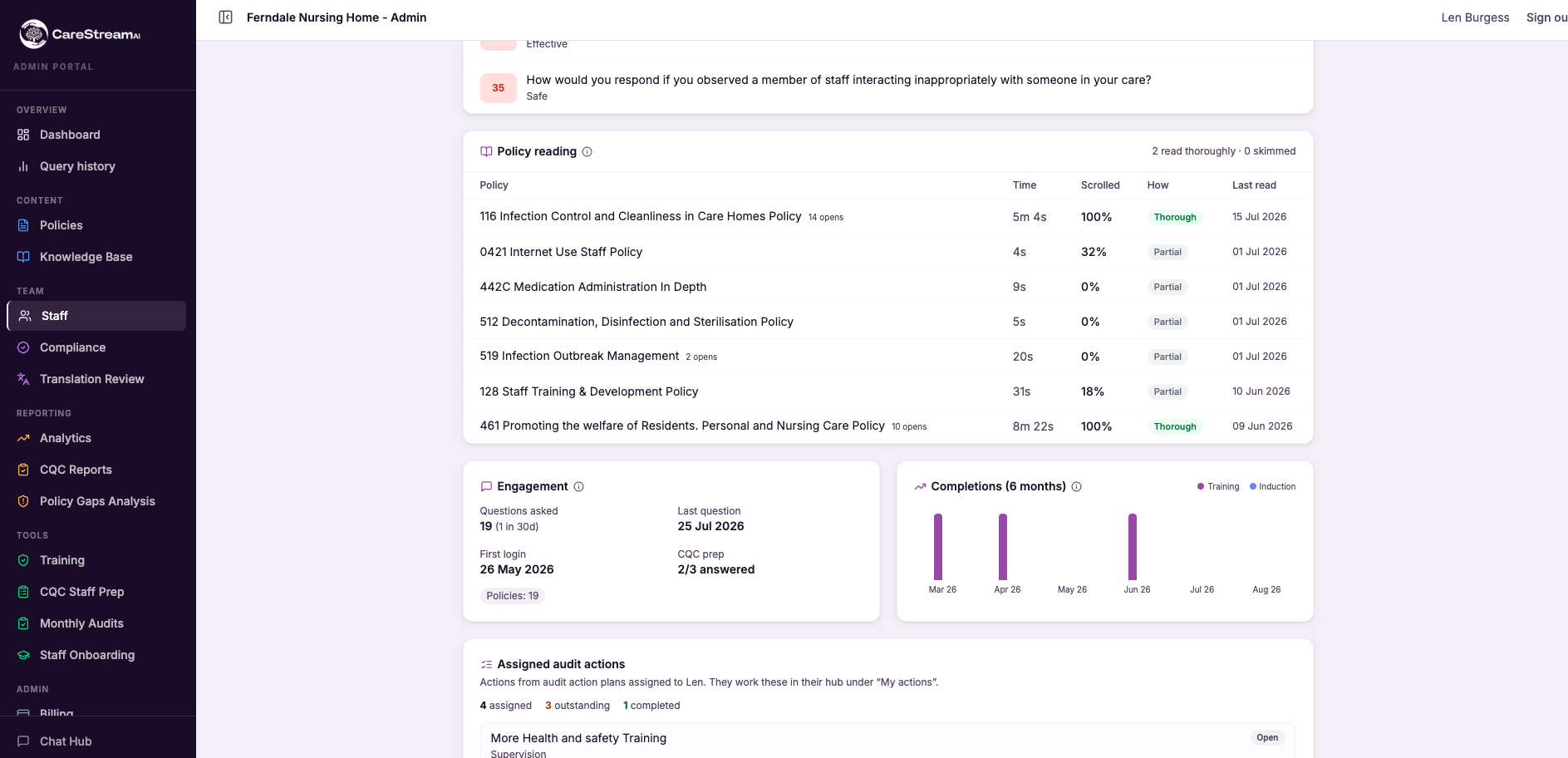
Task: Click the question 35 score badge
Action: [x=499, y=88]
